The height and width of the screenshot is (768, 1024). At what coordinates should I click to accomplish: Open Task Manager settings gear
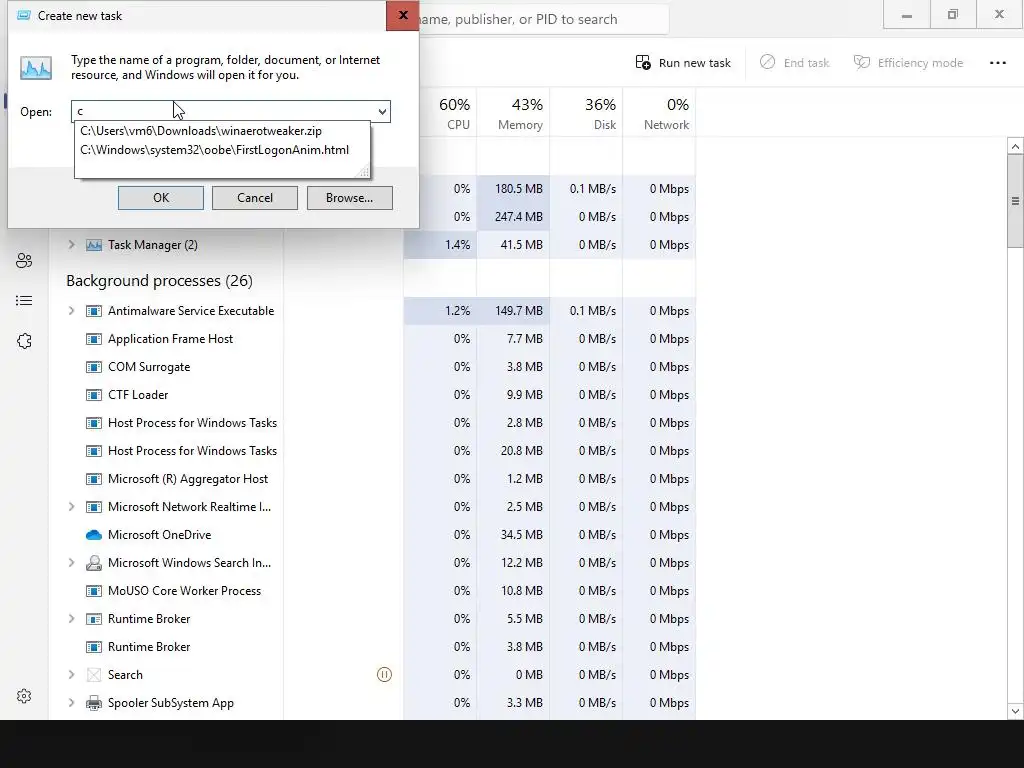(24, 696)
